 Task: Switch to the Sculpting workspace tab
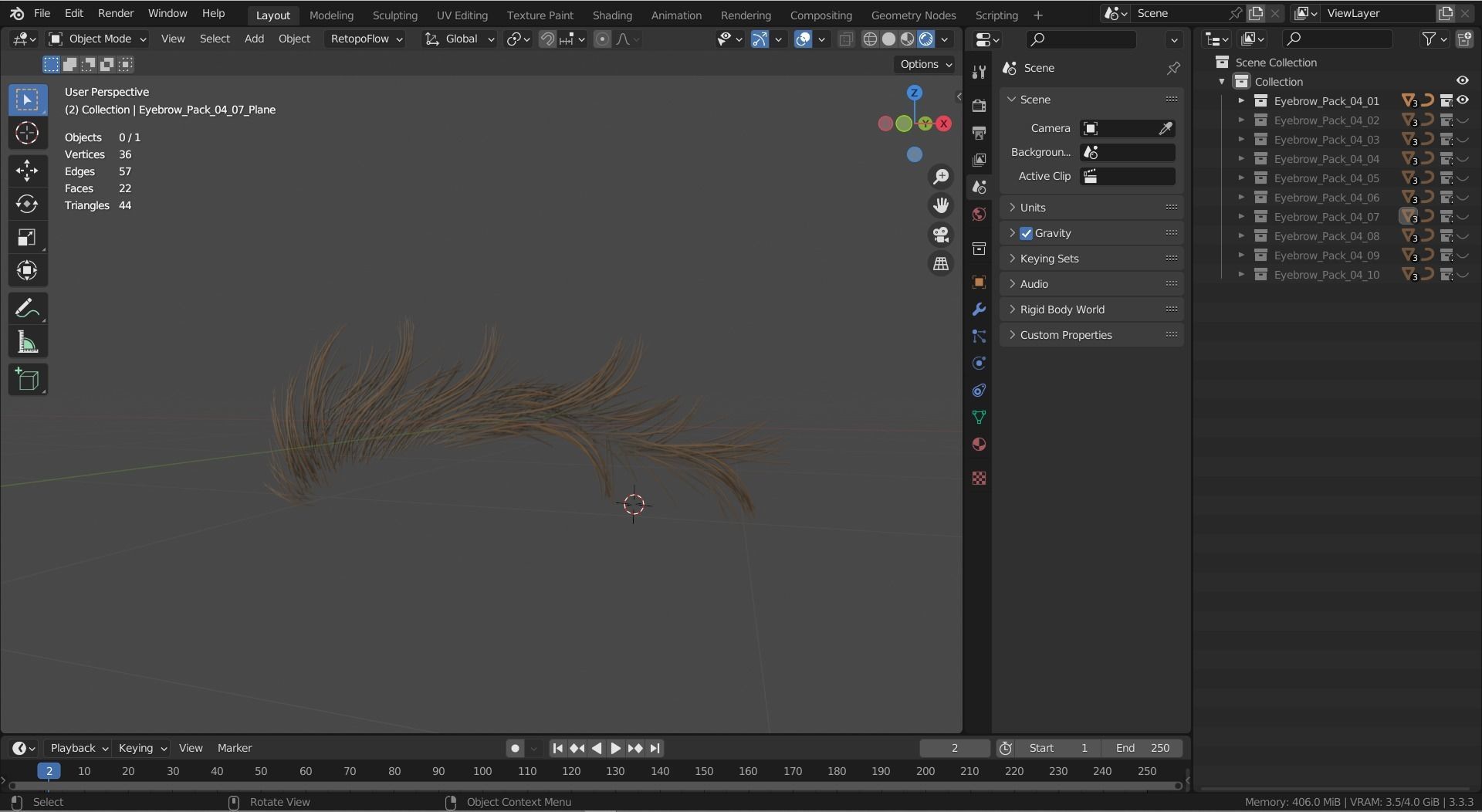click(x=394, y=15)
